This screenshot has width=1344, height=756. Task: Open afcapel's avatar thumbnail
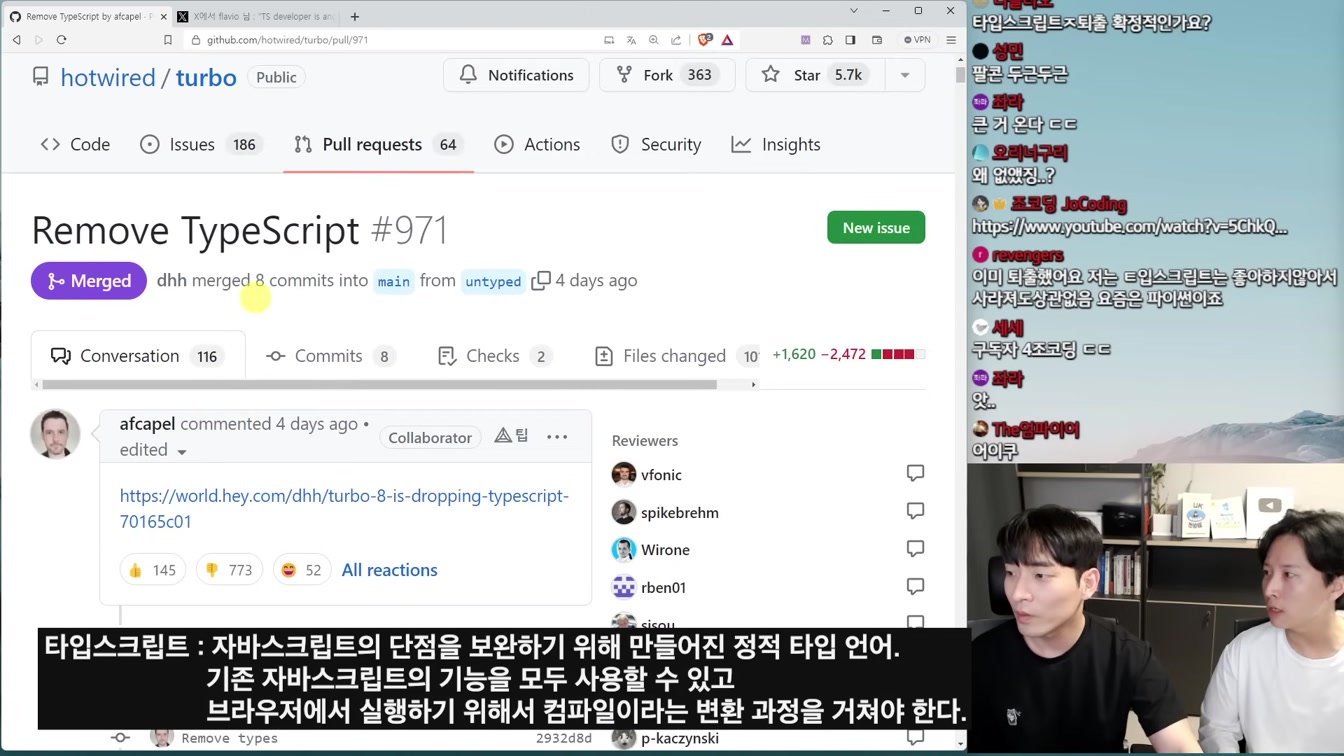(55, 434)
